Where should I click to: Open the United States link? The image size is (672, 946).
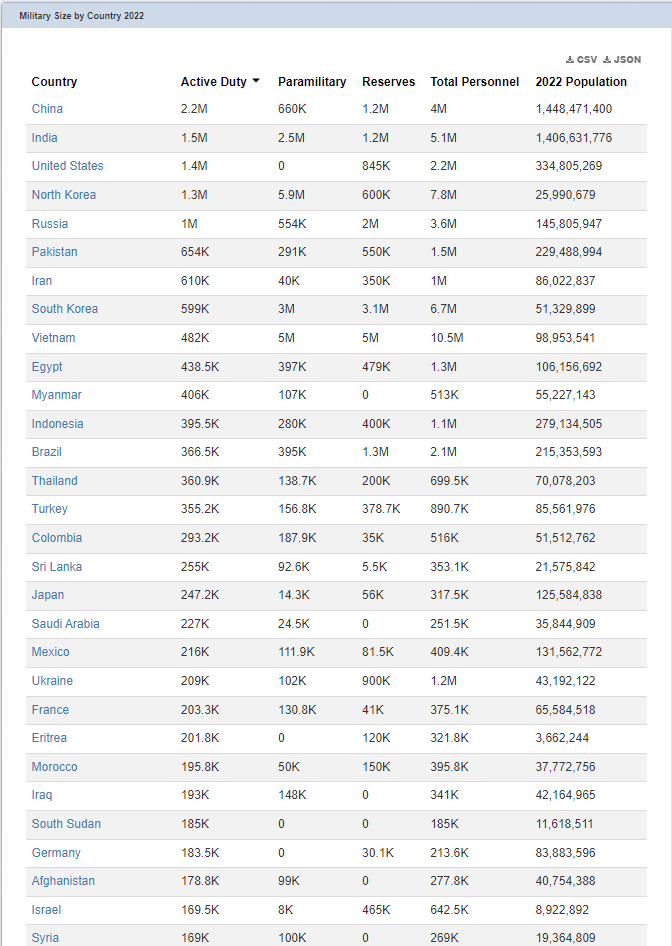click(68, 165)
